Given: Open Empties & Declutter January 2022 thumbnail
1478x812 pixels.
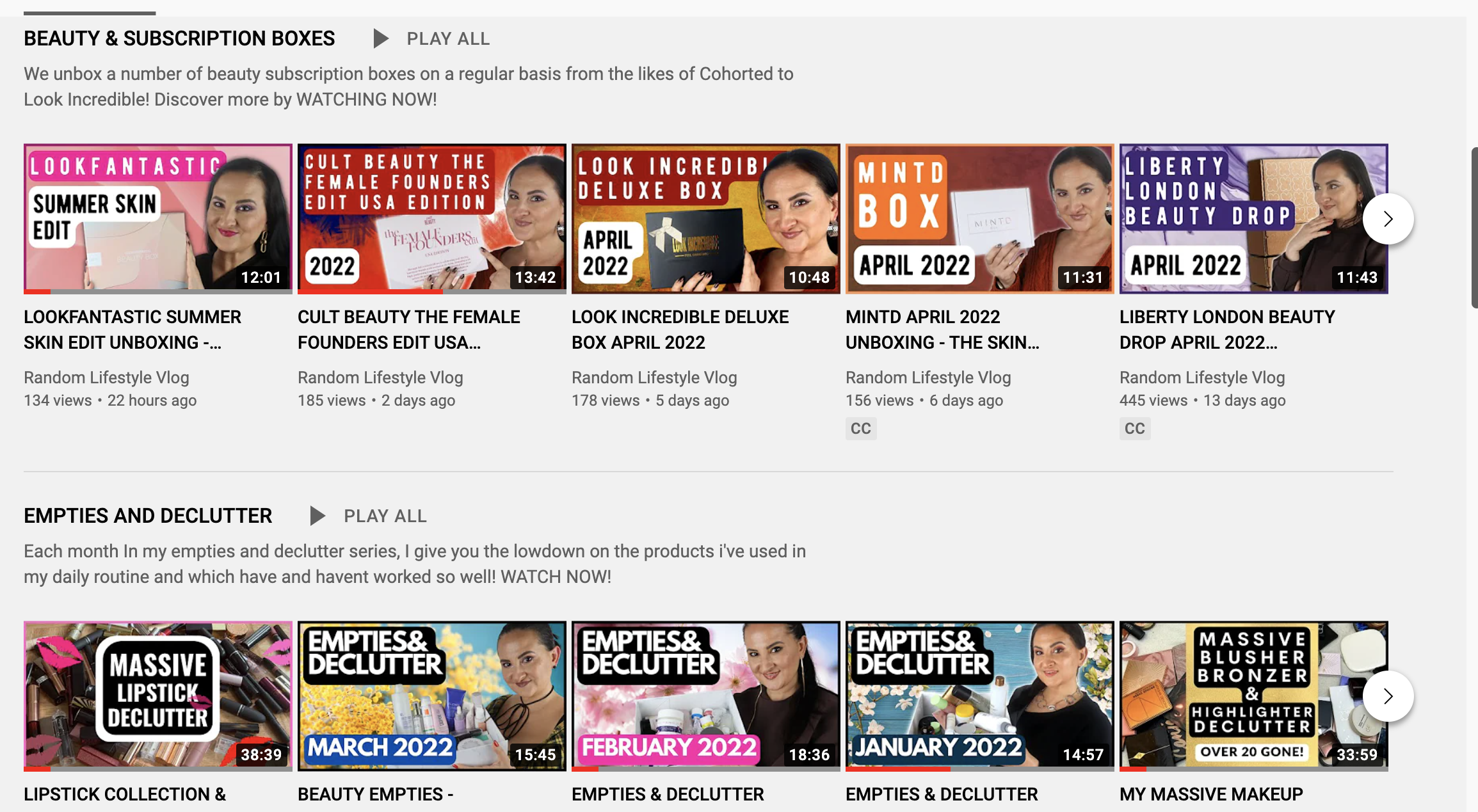Looking at the screenshot, I should (980, 696).
